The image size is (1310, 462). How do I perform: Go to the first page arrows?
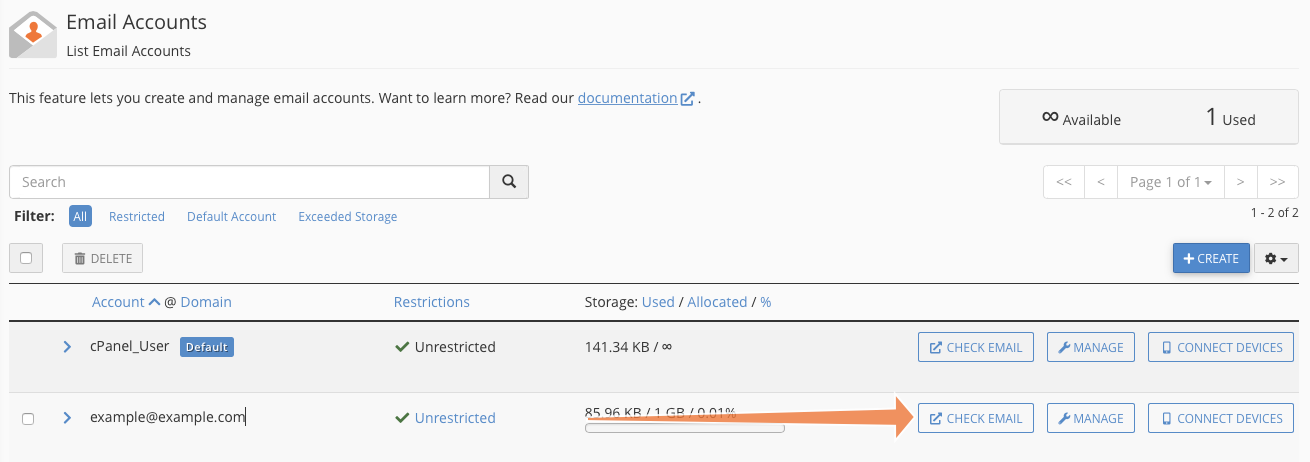pos(1064,182)
